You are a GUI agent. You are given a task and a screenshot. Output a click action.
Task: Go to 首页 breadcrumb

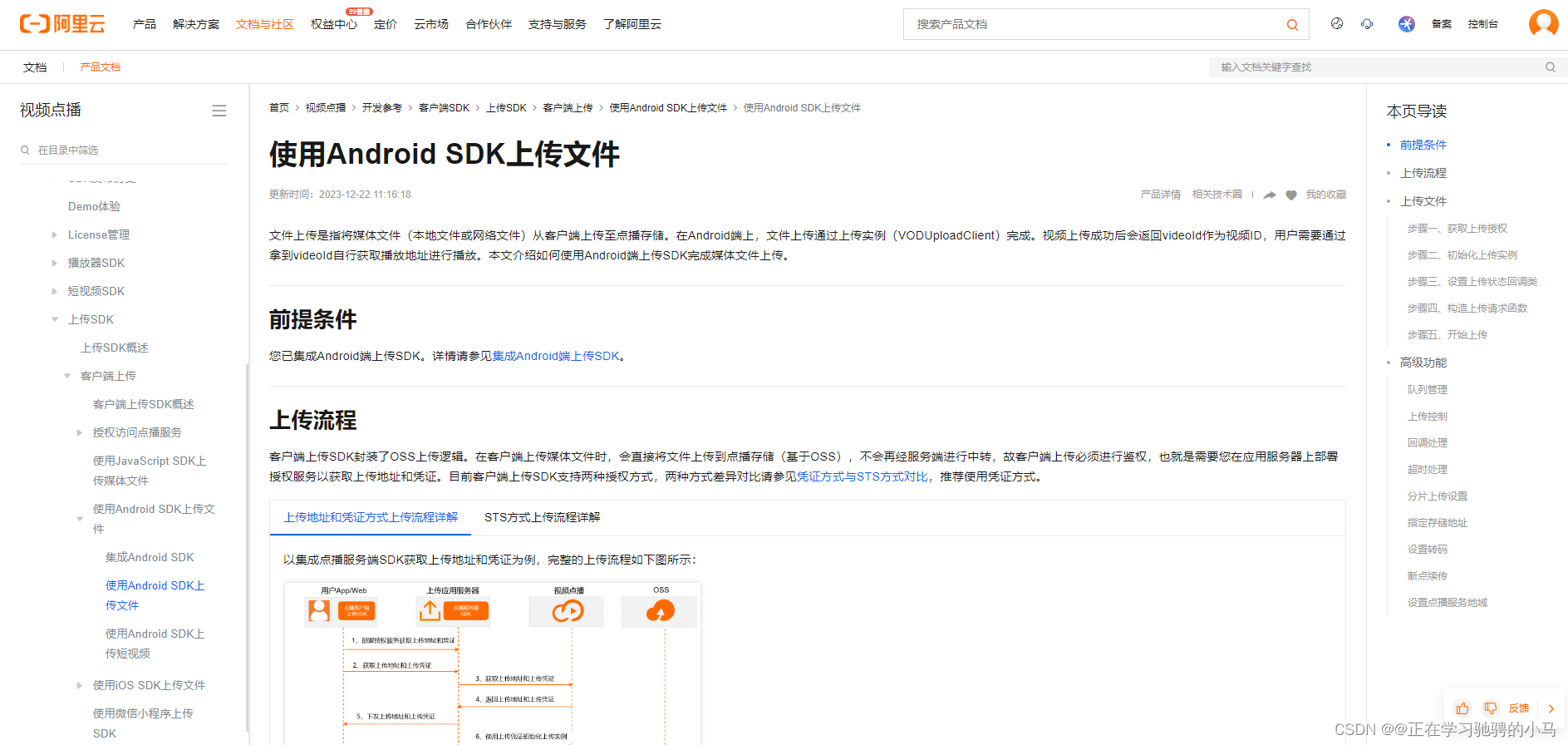click(279, 108)
